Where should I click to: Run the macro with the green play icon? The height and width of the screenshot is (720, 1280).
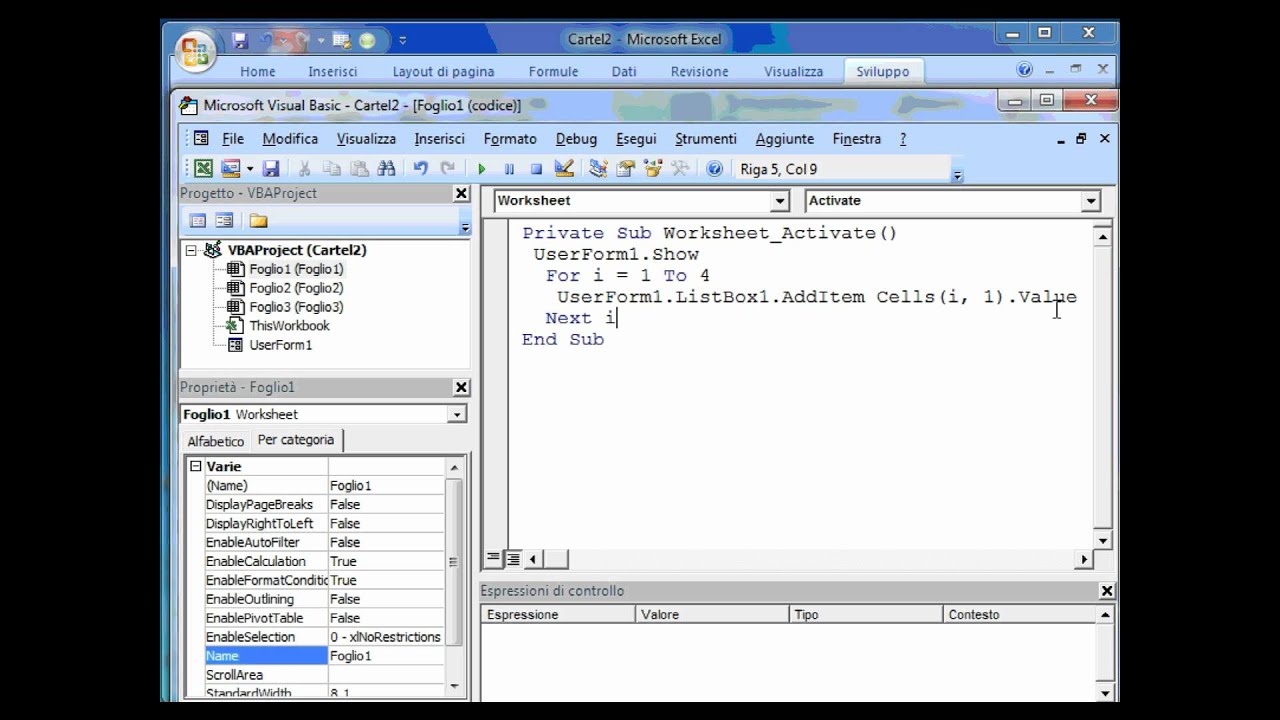point(482,169)
